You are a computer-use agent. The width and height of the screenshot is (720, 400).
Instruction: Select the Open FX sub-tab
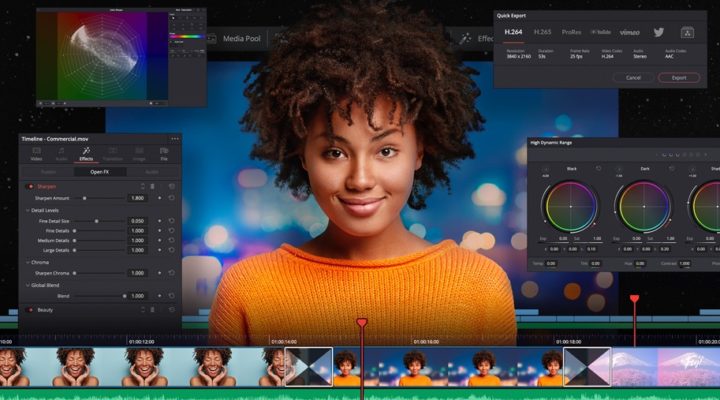tap(100, 172)
